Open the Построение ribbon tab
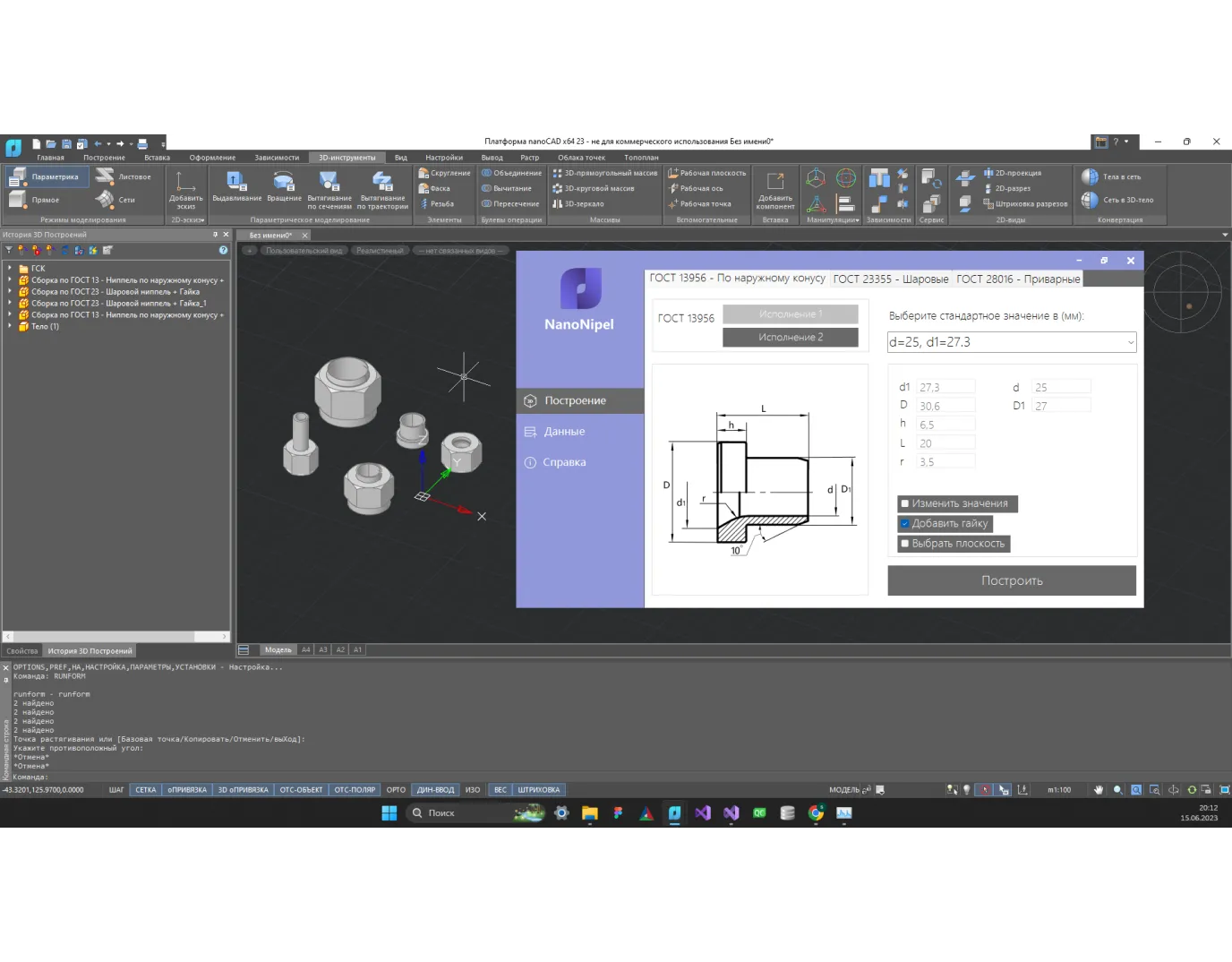Viewport: 1232px width, 962px height. (x=104, y=158)
